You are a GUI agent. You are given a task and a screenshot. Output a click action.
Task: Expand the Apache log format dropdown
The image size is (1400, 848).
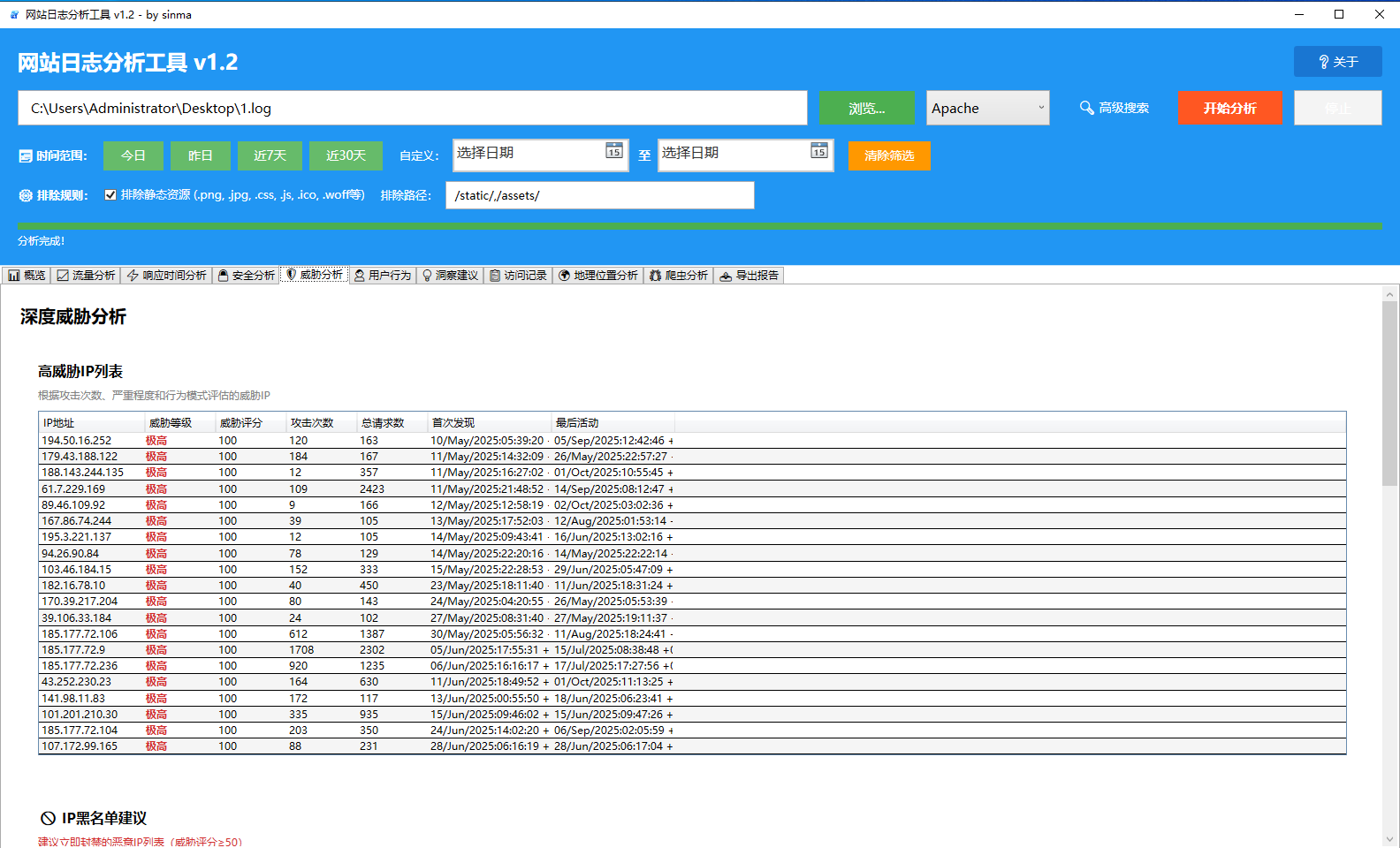[1040, 108]
